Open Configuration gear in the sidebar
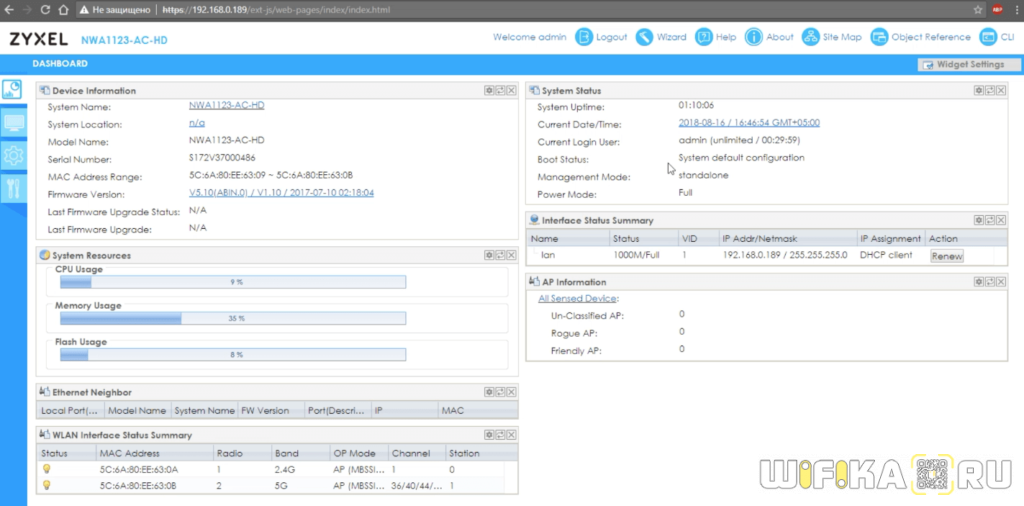Screen dimensions: 1024x506 click(x=13, y=155)
